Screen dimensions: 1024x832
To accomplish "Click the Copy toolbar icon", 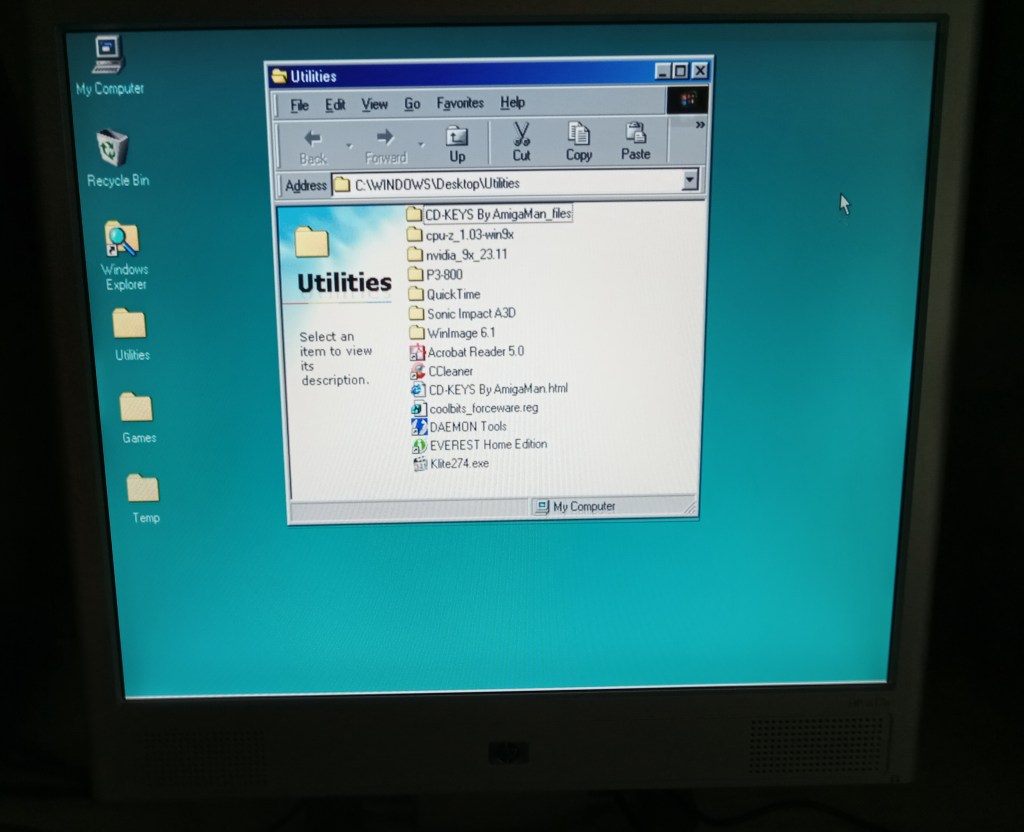I will (579, 142).
